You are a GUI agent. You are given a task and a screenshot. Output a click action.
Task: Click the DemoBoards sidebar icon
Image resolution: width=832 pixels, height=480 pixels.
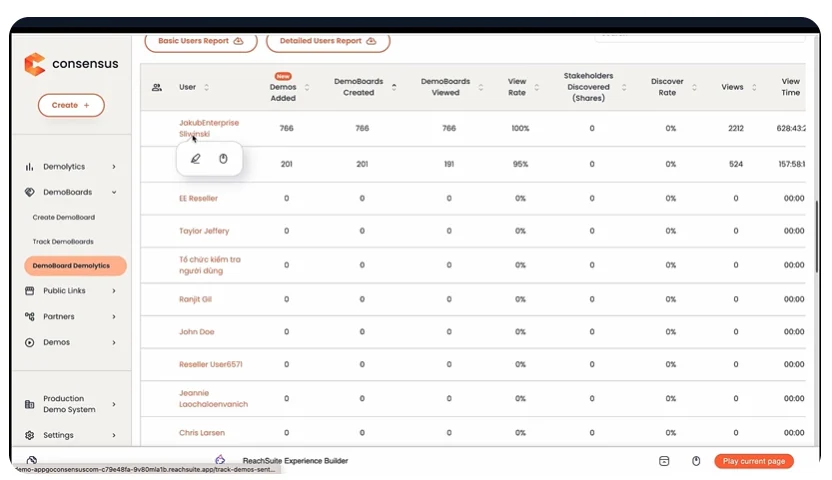tap(30, 192)
